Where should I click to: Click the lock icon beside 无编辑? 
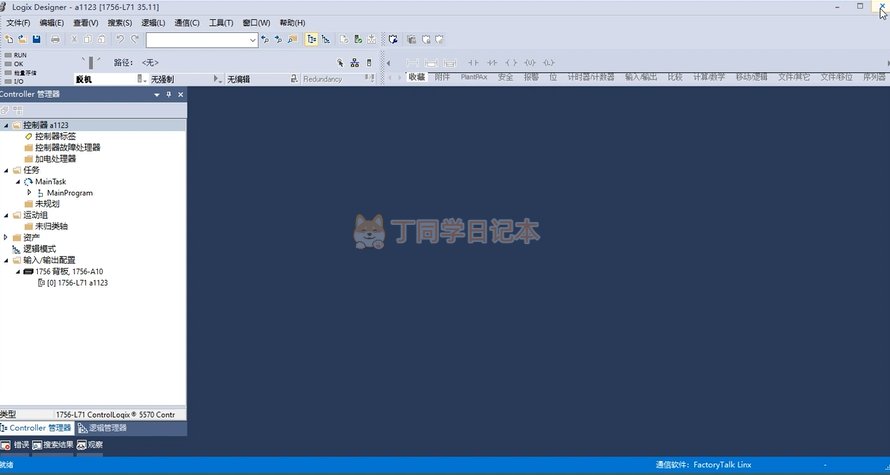pyautogui.click(x=294, y=79)
